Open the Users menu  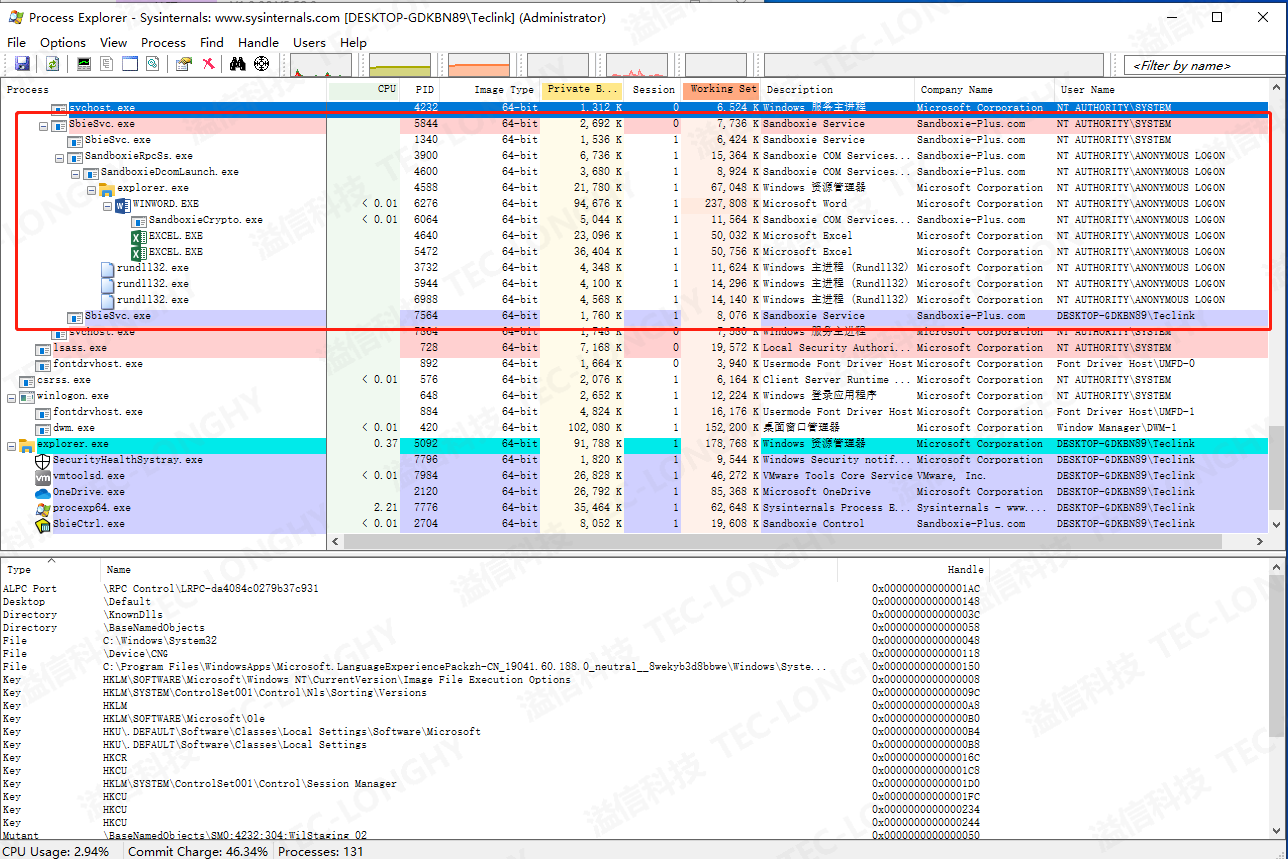309,42
